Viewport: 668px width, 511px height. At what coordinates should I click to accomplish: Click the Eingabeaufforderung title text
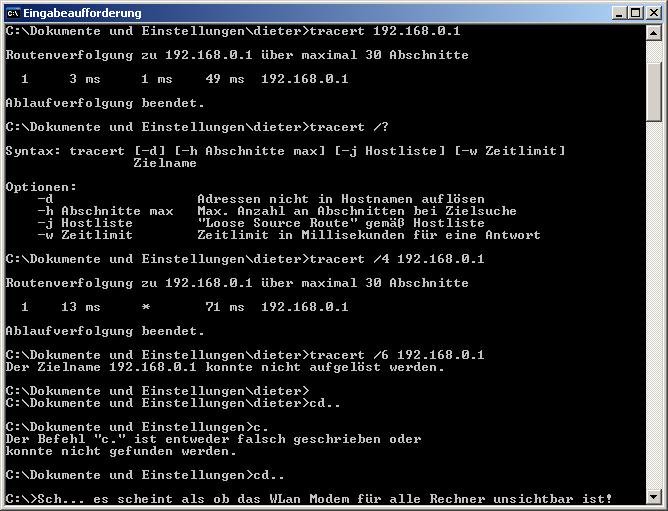82,13
